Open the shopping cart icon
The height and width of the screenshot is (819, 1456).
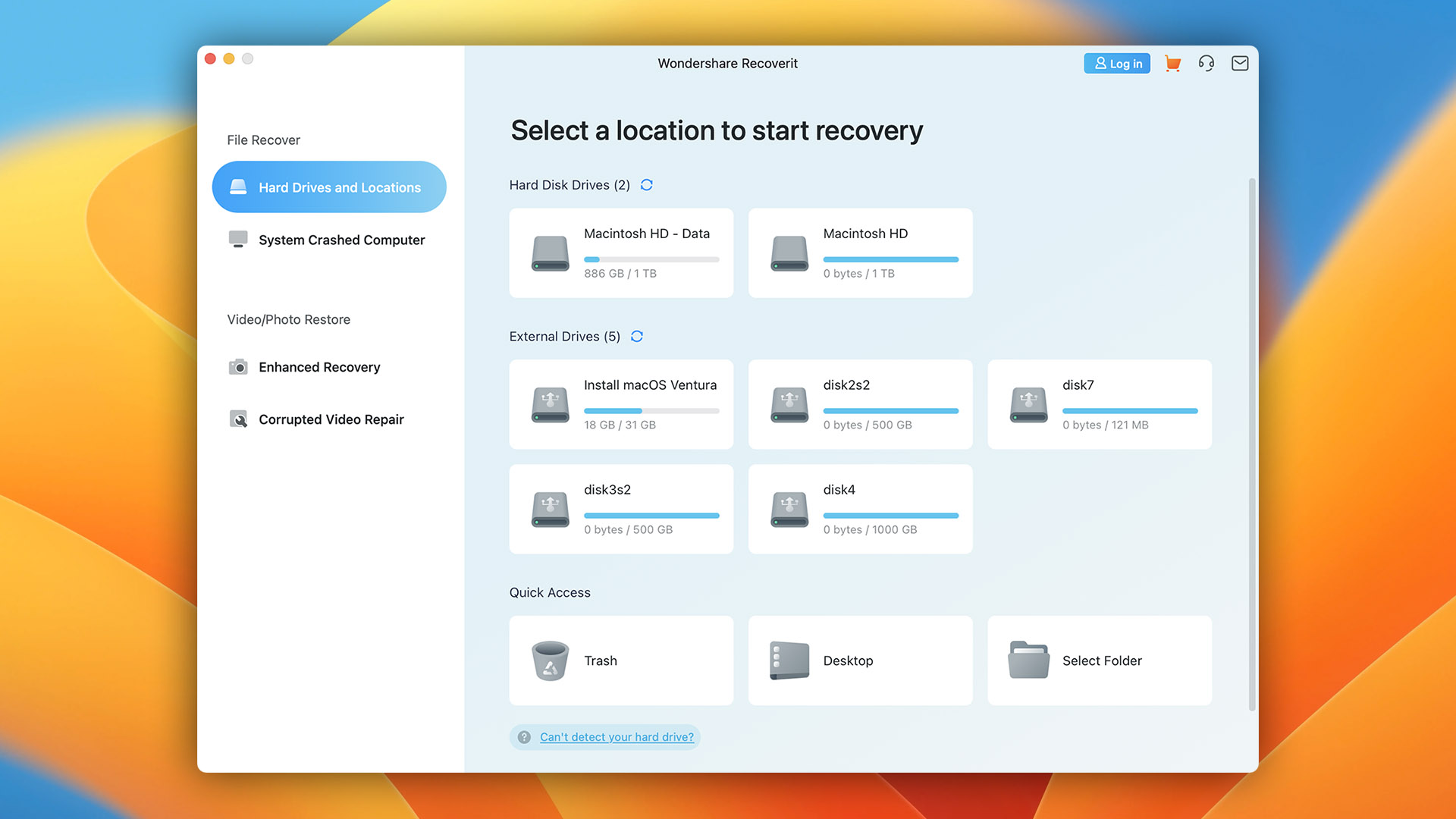point(1172,64)
